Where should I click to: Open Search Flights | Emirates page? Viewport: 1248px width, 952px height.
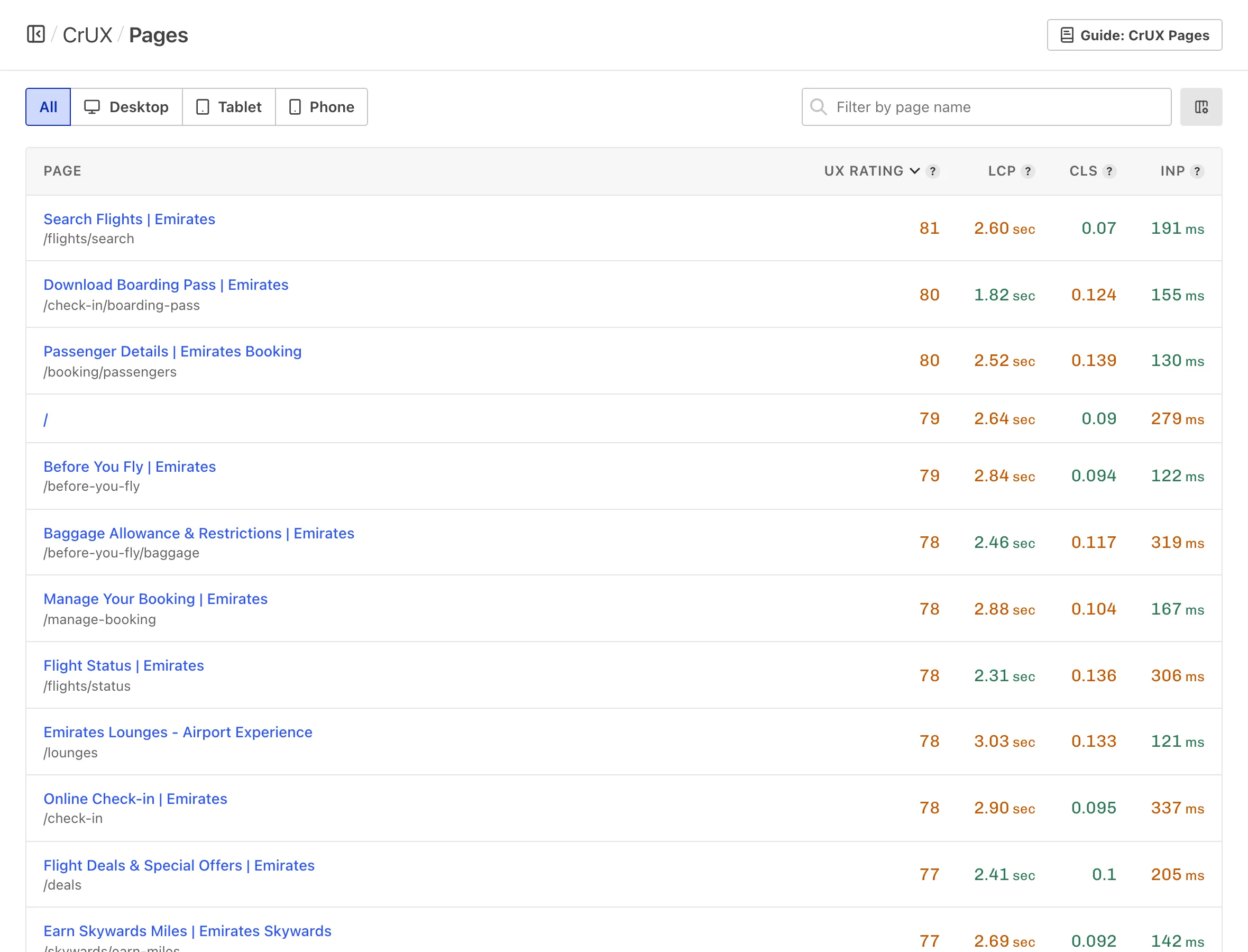coord(129,219)
